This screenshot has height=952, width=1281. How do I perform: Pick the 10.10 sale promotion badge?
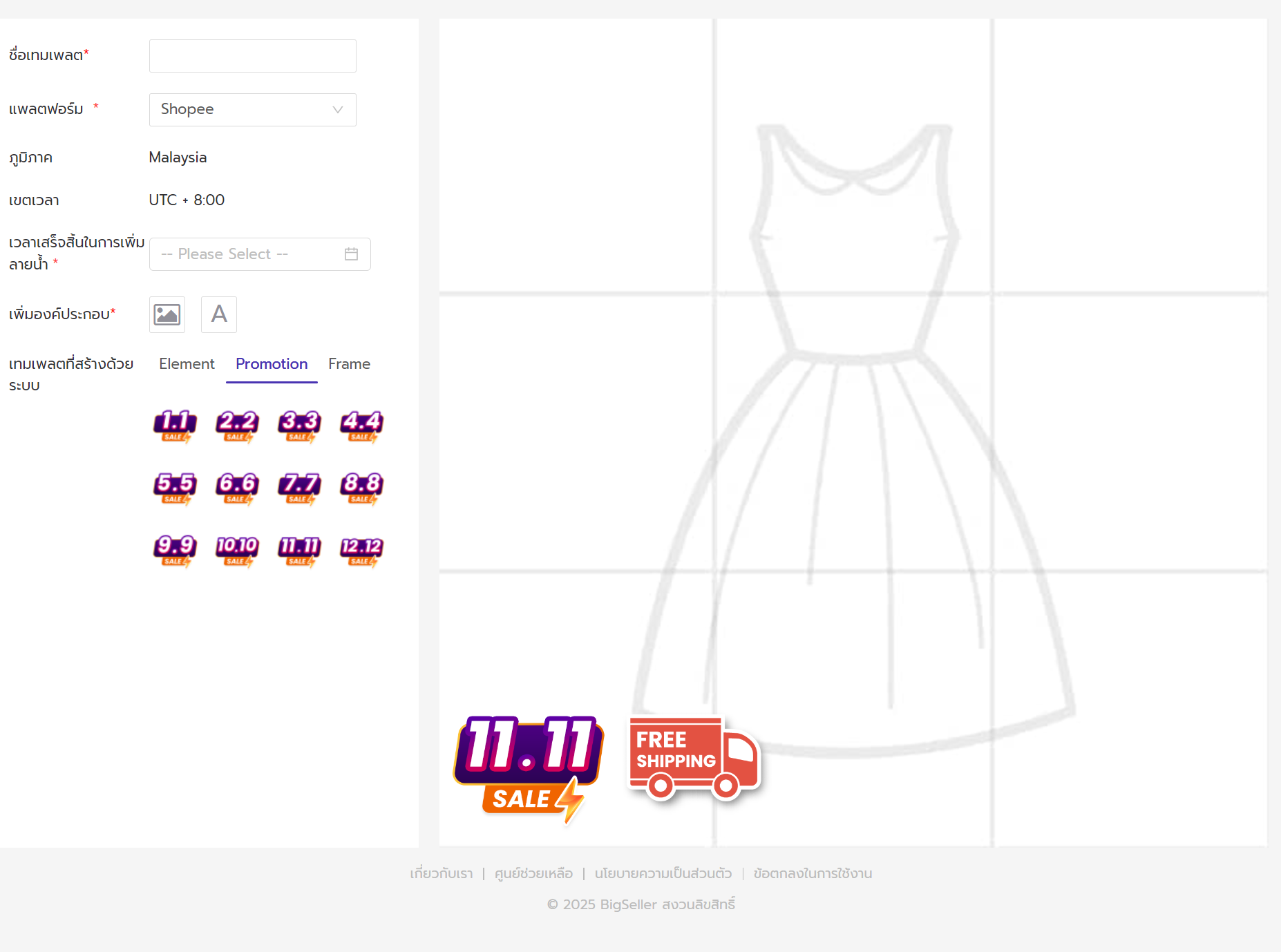point(237,550)
